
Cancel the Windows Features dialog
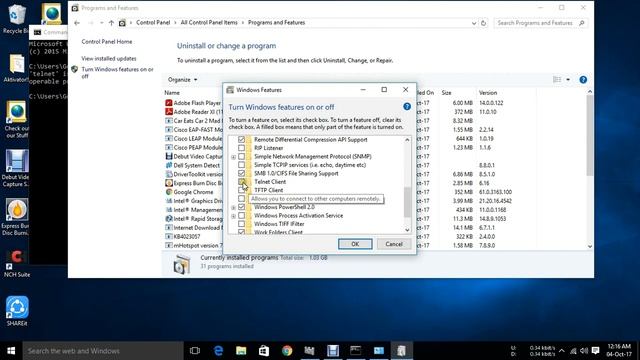(394, 244)
